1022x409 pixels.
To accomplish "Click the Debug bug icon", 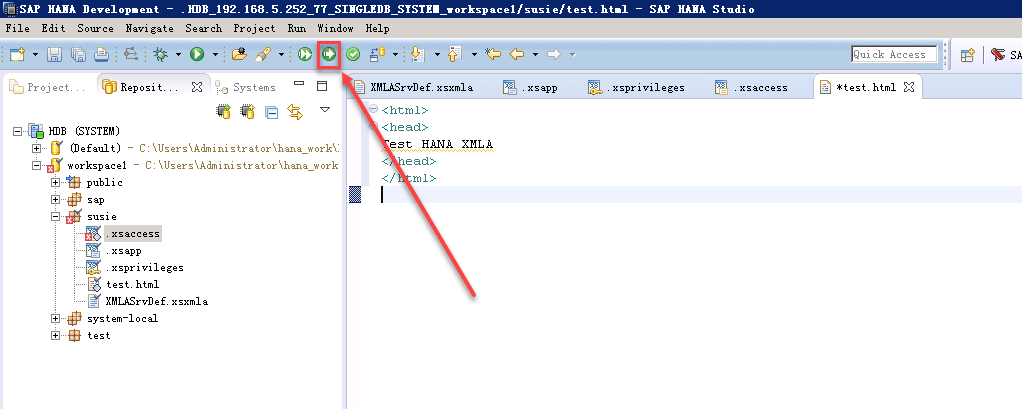I will [160, 55].
